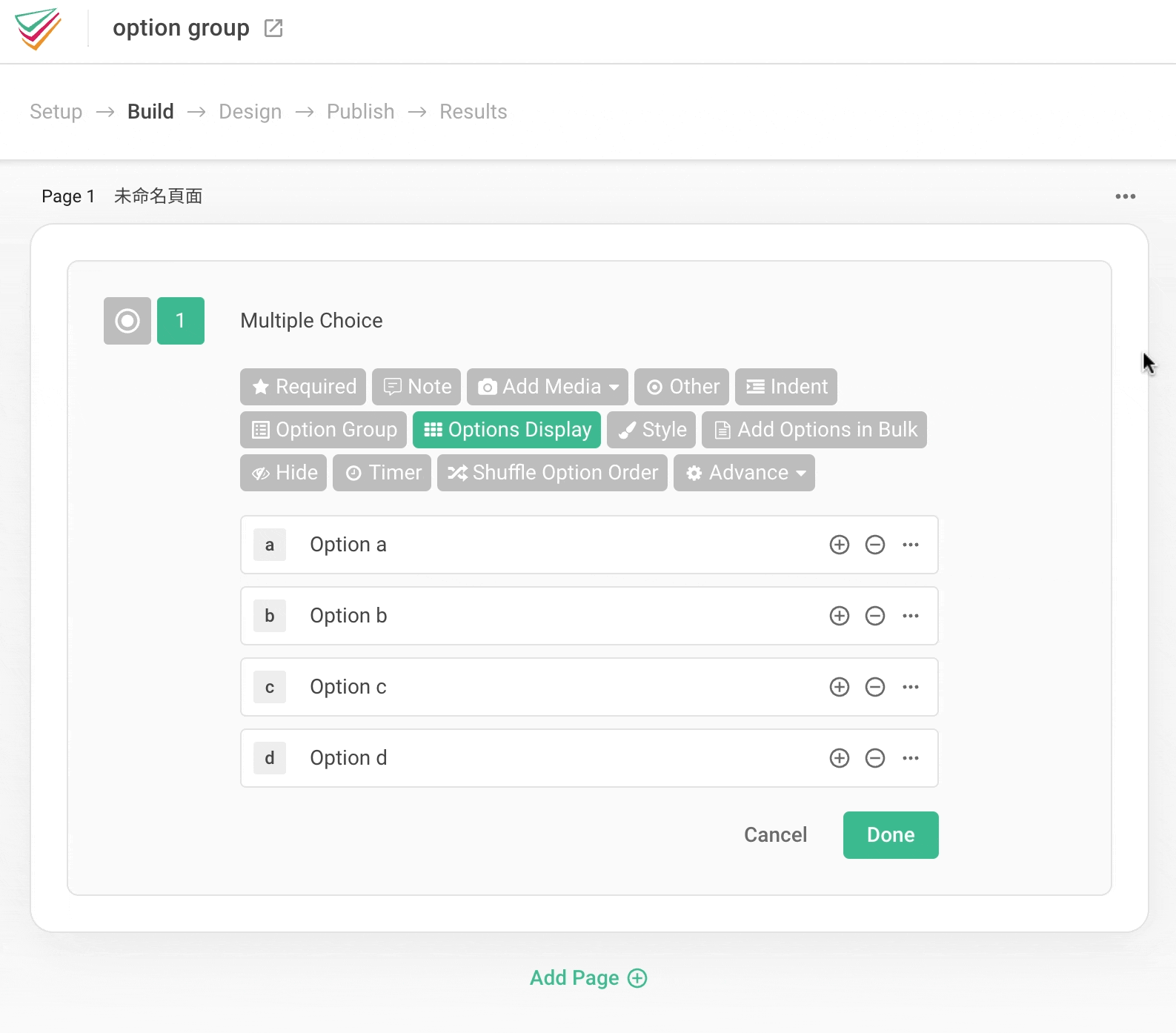This screenshot has height=1033, width=1176.
Task: Toggle the Hide setting
Action: (284, 473)
